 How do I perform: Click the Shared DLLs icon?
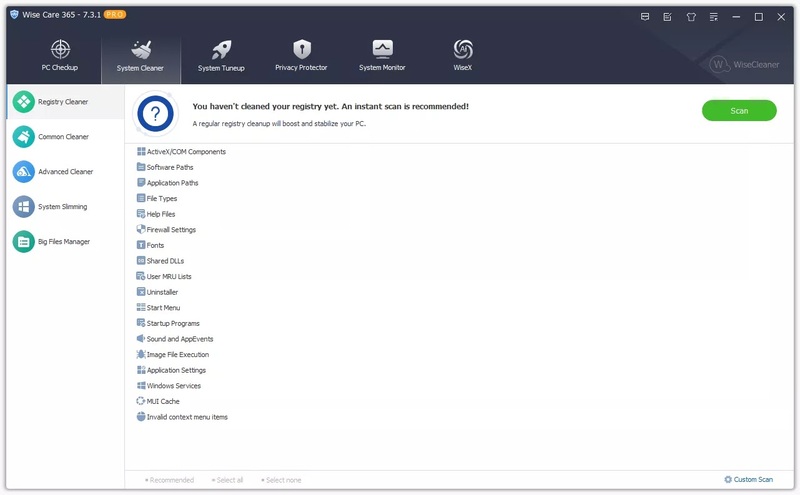[x=141, y=260]
